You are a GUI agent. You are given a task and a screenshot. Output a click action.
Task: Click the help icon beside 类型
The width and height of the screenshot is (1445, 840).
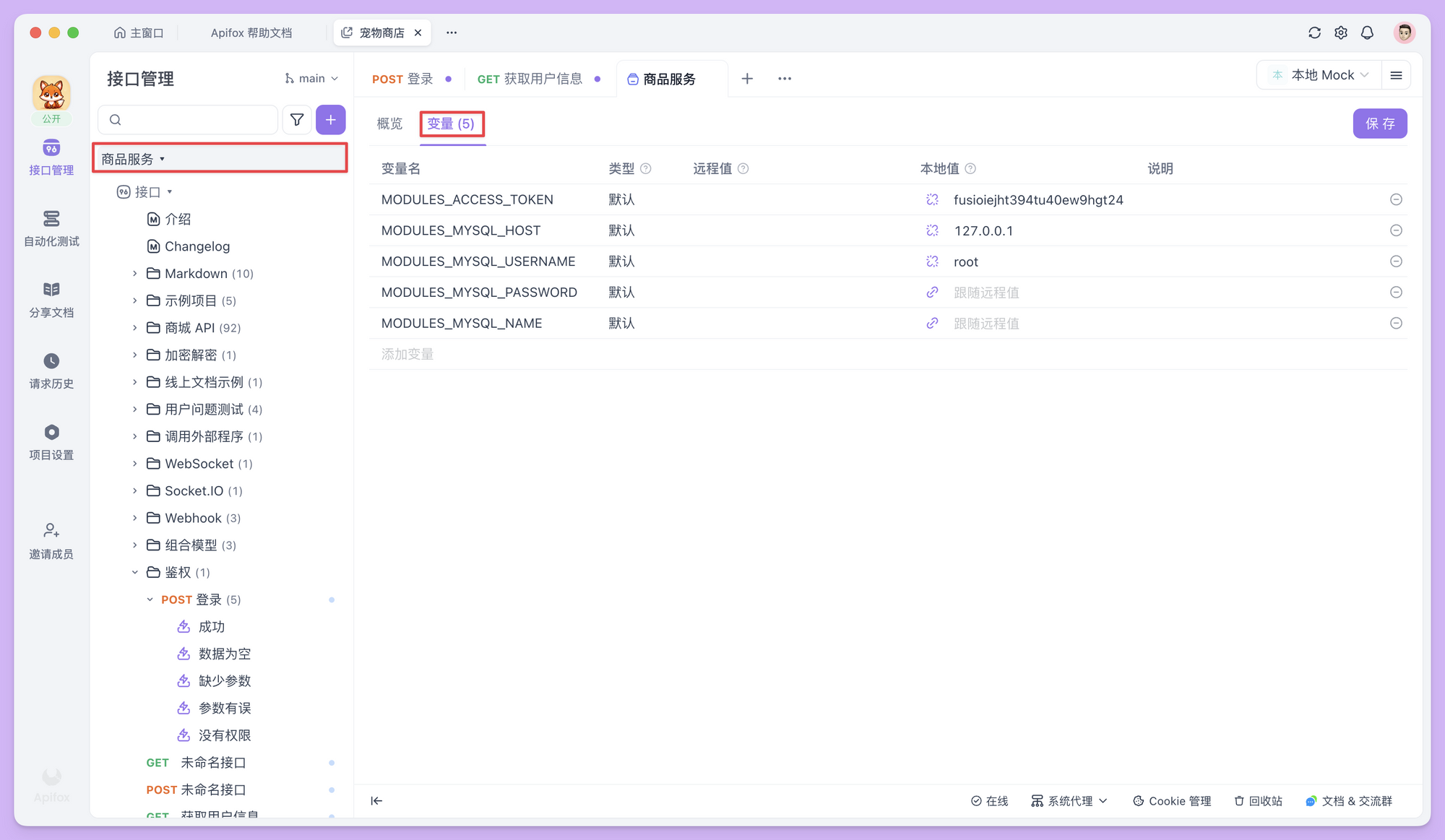tap(646, 168)
